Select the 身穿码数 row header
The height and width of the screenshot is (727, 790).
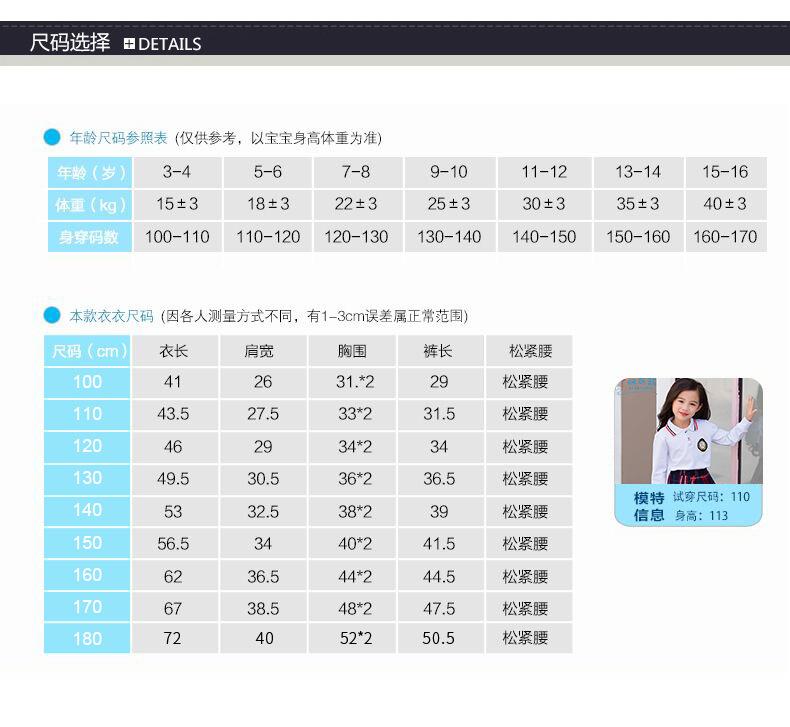click(88, 237)
